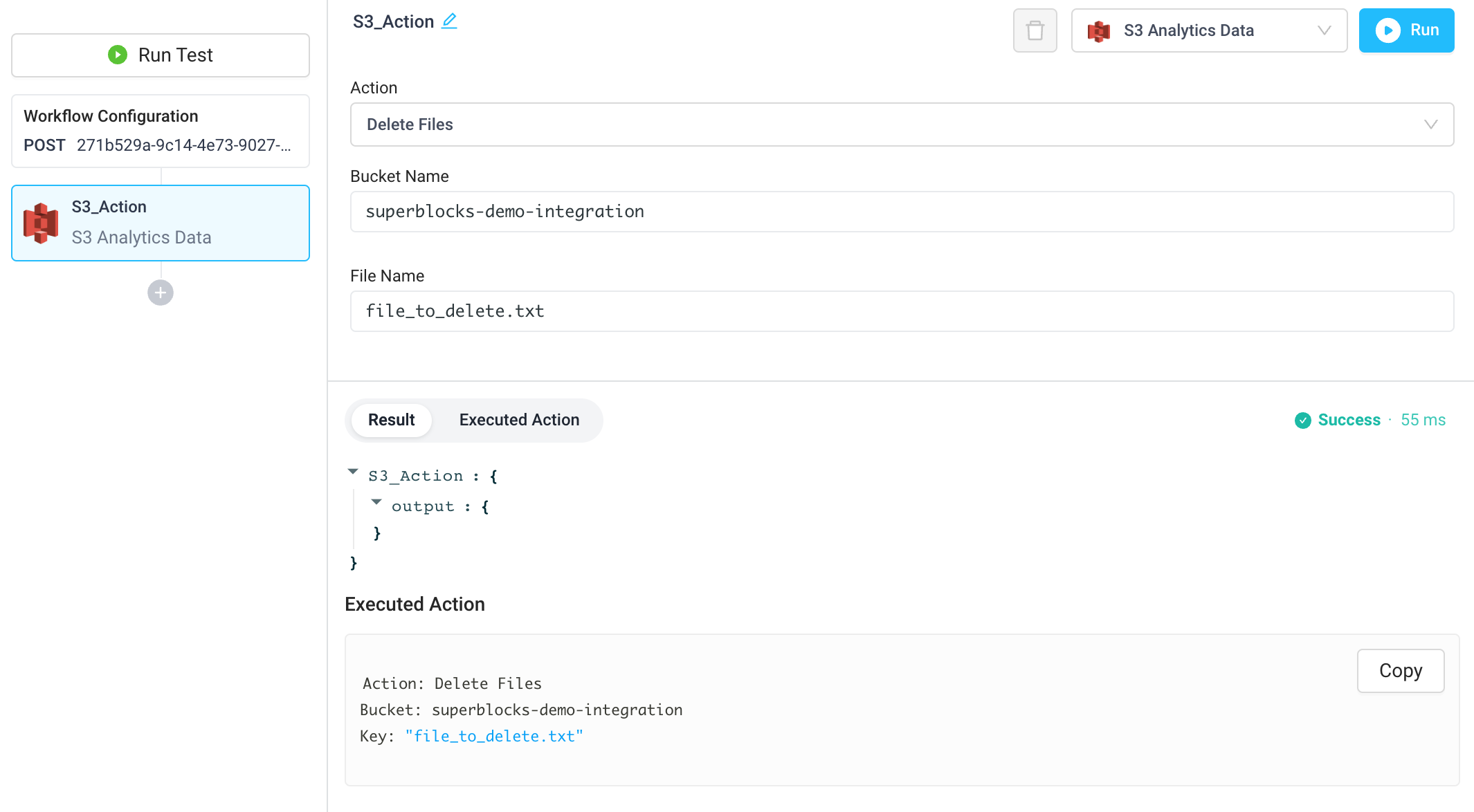The image size is (1474, 812).
Task: Select the S3 icon in the sidebar step
Action: click(41, 222)
